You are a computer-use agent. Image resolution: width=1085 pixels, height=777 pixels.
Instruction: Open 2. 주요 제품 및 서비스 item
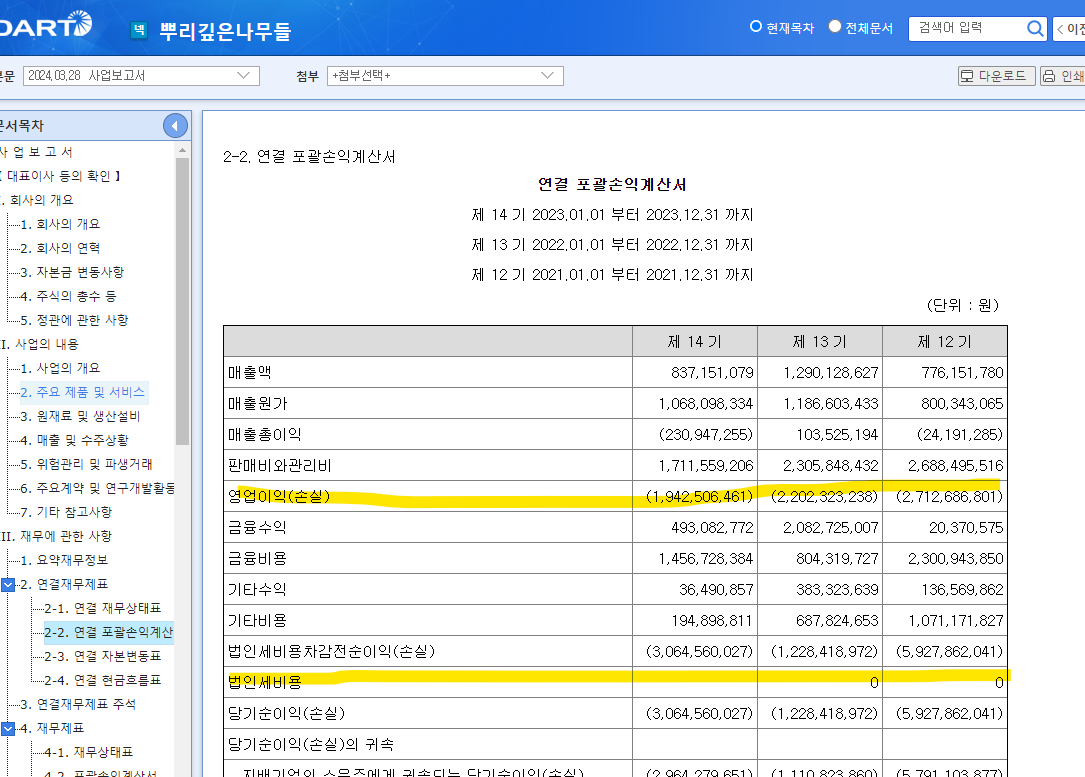83,392
